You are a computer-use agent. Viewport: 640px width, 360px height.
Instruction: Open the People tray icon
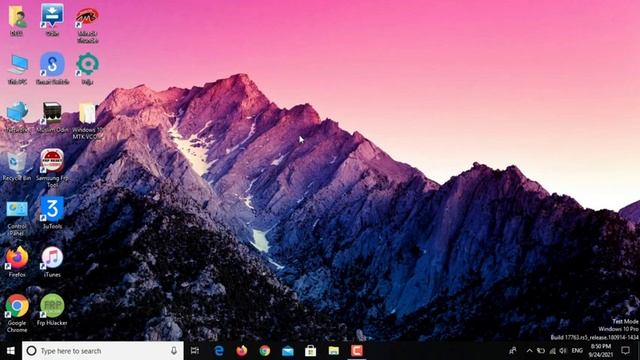(513, 351)
